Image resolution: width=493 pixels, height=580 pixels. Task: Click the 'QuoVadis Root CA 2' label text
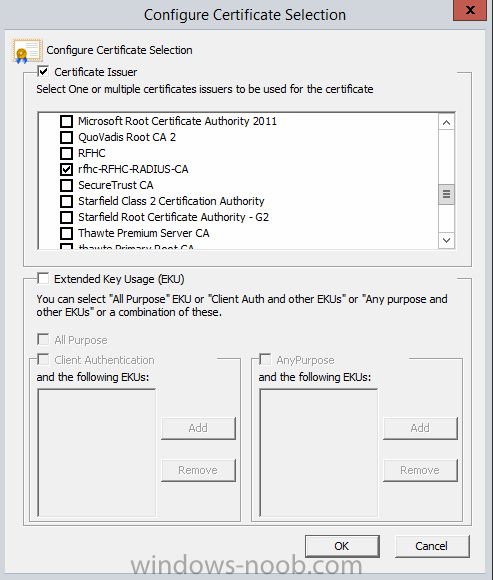click(127, 137)
